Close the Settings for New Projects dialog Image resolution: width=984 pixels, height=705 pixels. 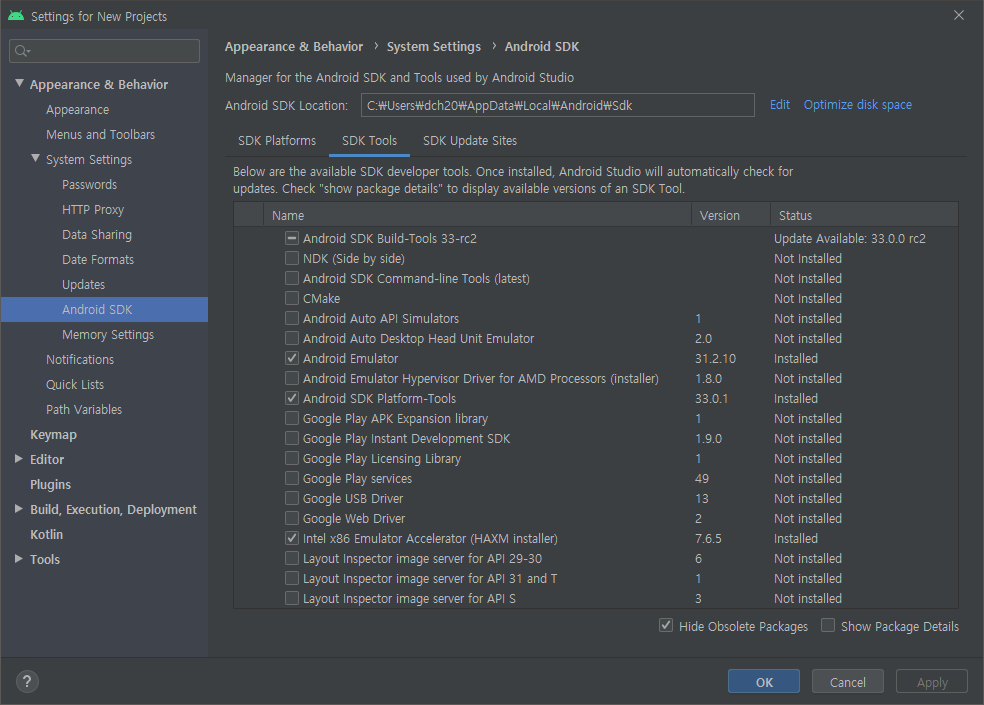coord(958,15)
